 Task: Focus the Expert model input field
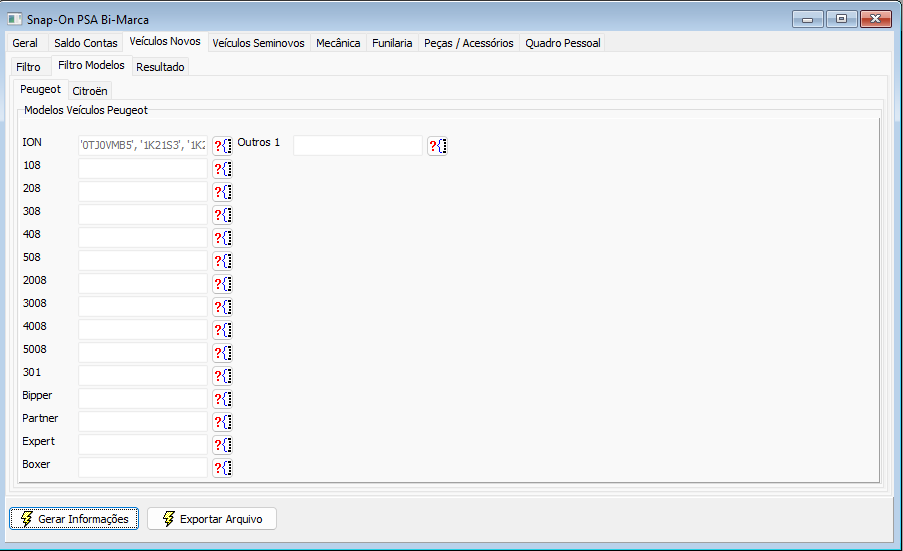coord(143,445)
